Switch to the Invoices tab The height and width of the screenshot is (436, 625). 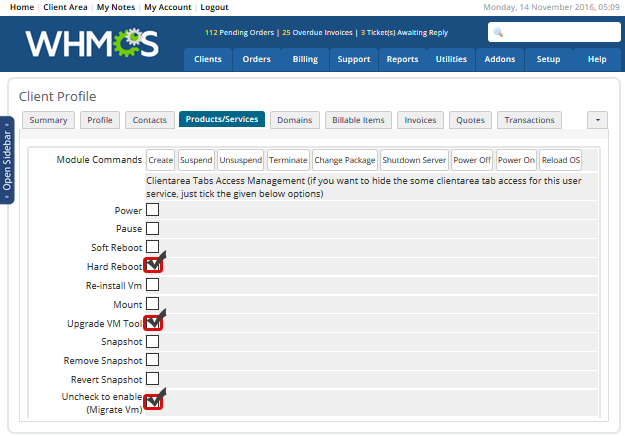[419, 120]
